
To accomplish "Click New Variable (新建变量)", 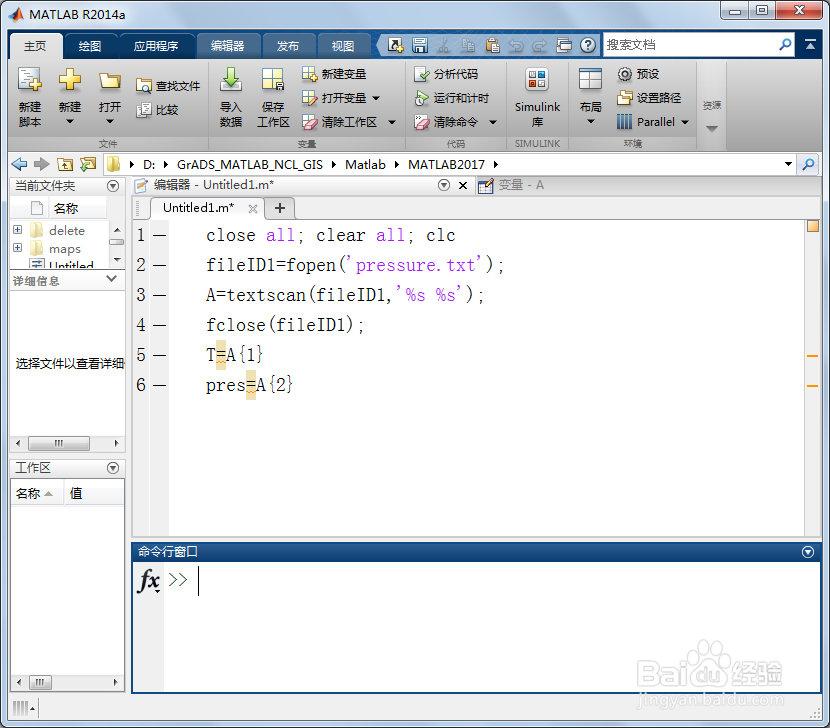I will pos(334,74).
